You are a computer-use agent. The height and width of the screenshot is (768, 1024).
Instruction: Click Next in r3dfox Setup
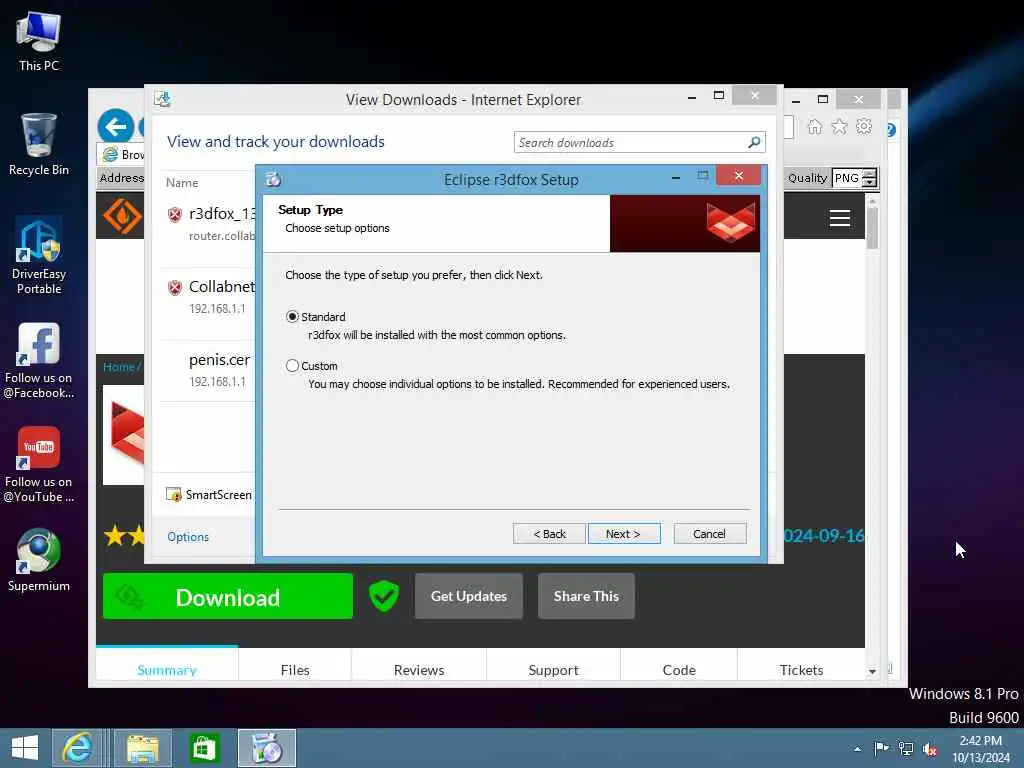click(624, 534)
